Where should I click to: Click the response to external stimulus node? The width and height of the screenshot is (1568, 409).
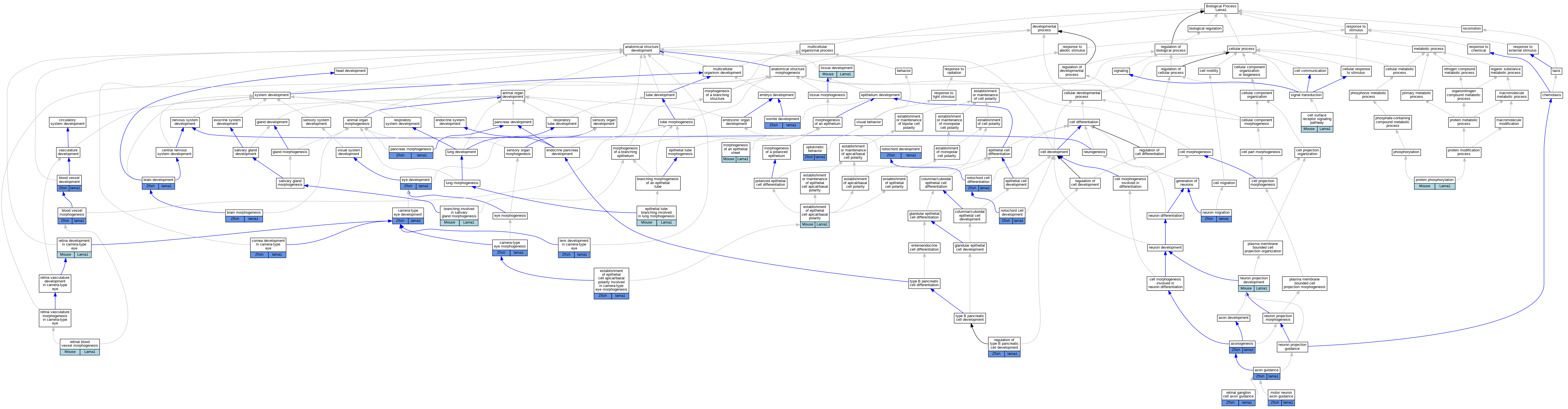click(1522, 49)
